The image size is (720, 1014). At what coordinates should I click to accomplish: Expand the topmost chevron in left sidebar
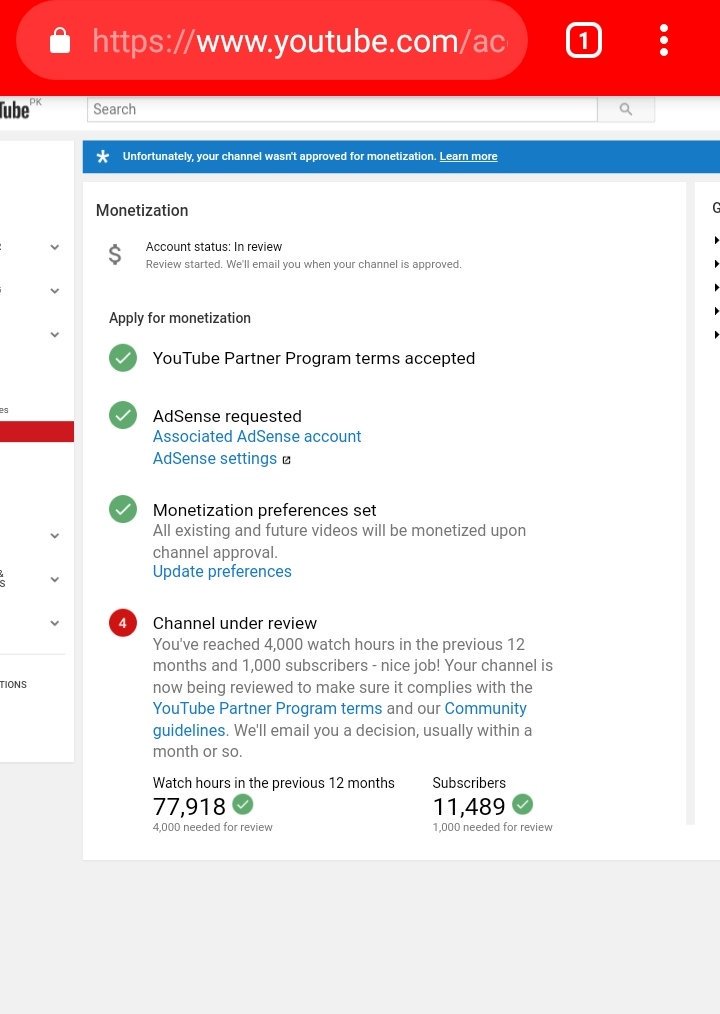pos(55,247)
